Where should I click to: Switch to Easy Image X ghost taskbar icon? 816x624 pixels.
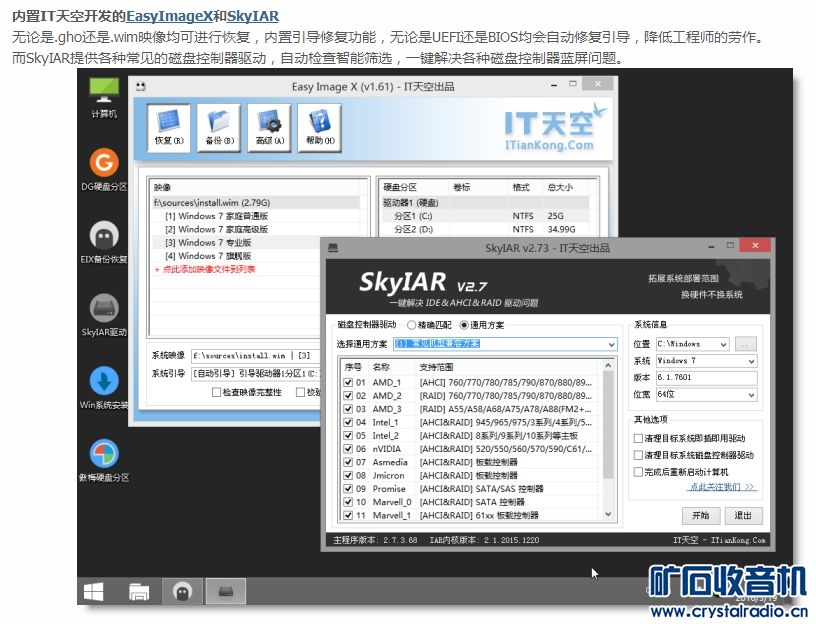[x=182, y=592]
